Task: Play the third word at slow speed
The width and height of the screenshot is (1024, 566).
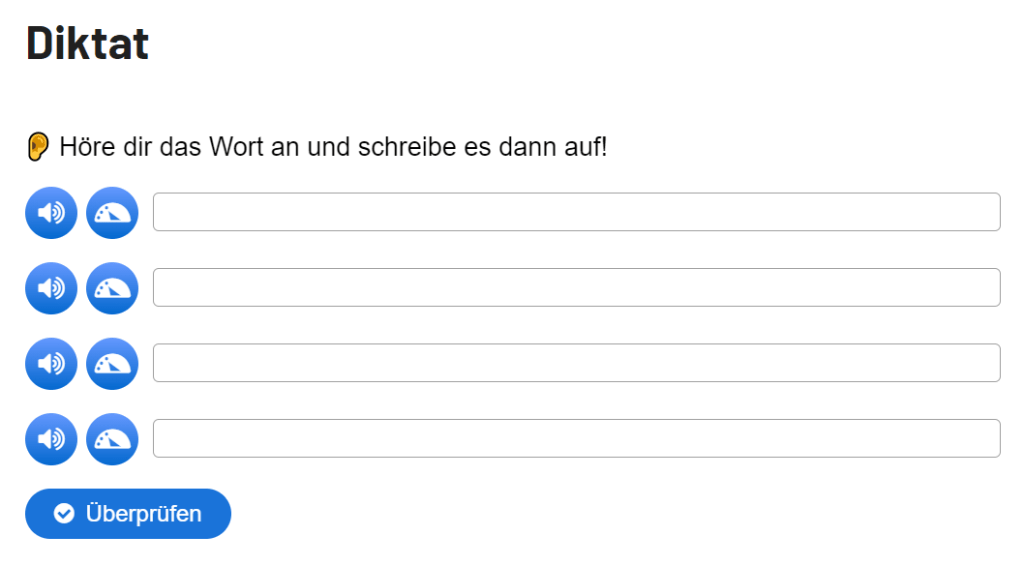Action: pos(112,364)
